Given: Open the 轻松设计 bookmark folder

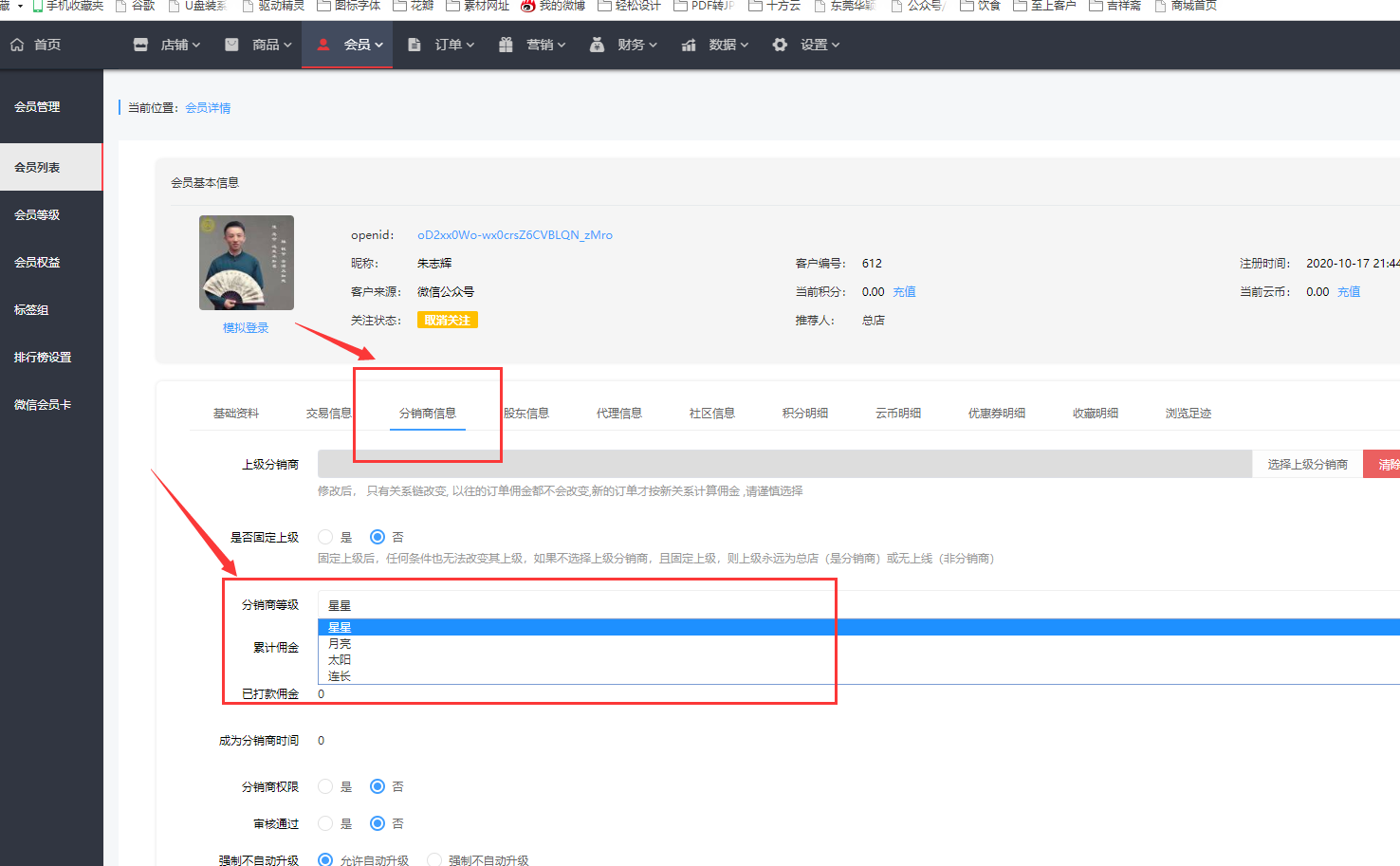Looking at the screenshot, I should tap(629, 6).
